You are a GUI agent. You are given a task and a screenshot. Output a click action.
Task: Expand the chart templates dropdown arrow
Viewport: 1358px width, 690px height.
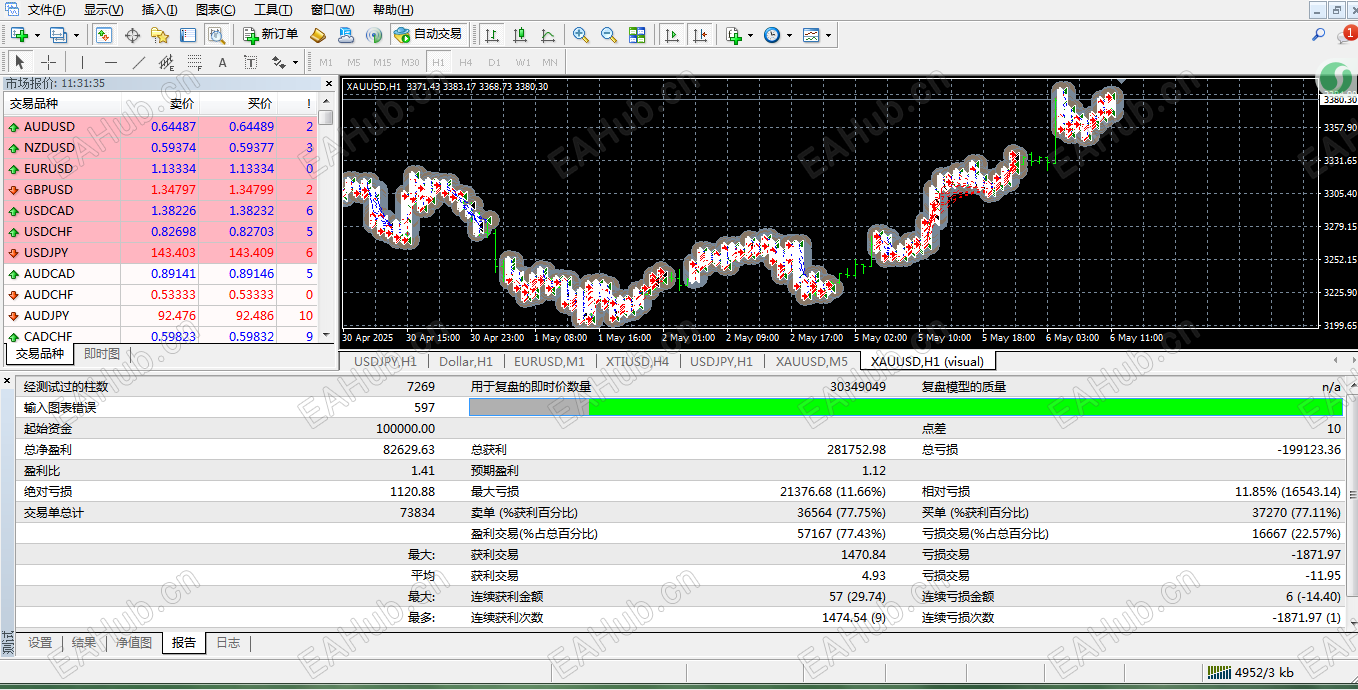coord(828,35)
